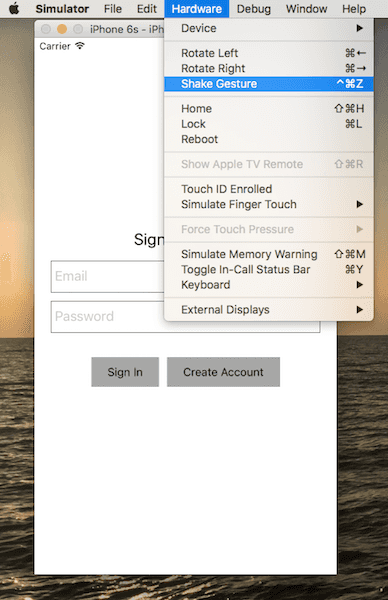Click the iPhone 6s window title
This screenshot has height=600, width=388.
coord(127,29)
